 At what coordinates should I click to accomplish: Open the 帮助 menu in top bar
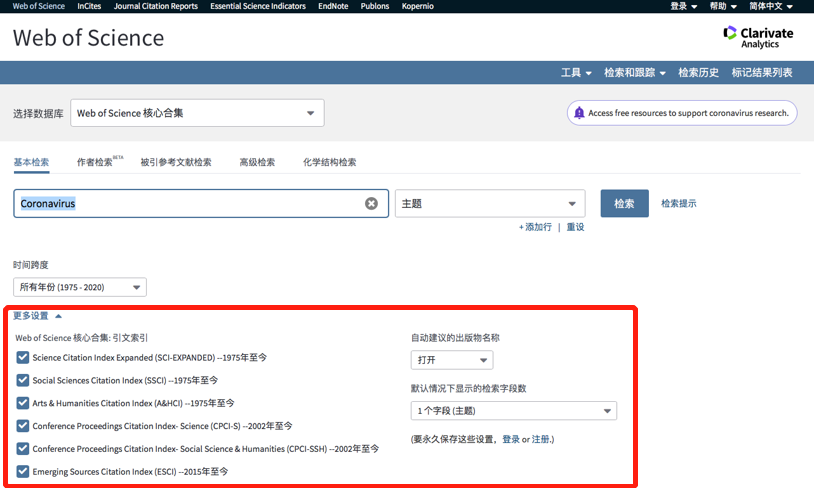[x=723, y=6]
